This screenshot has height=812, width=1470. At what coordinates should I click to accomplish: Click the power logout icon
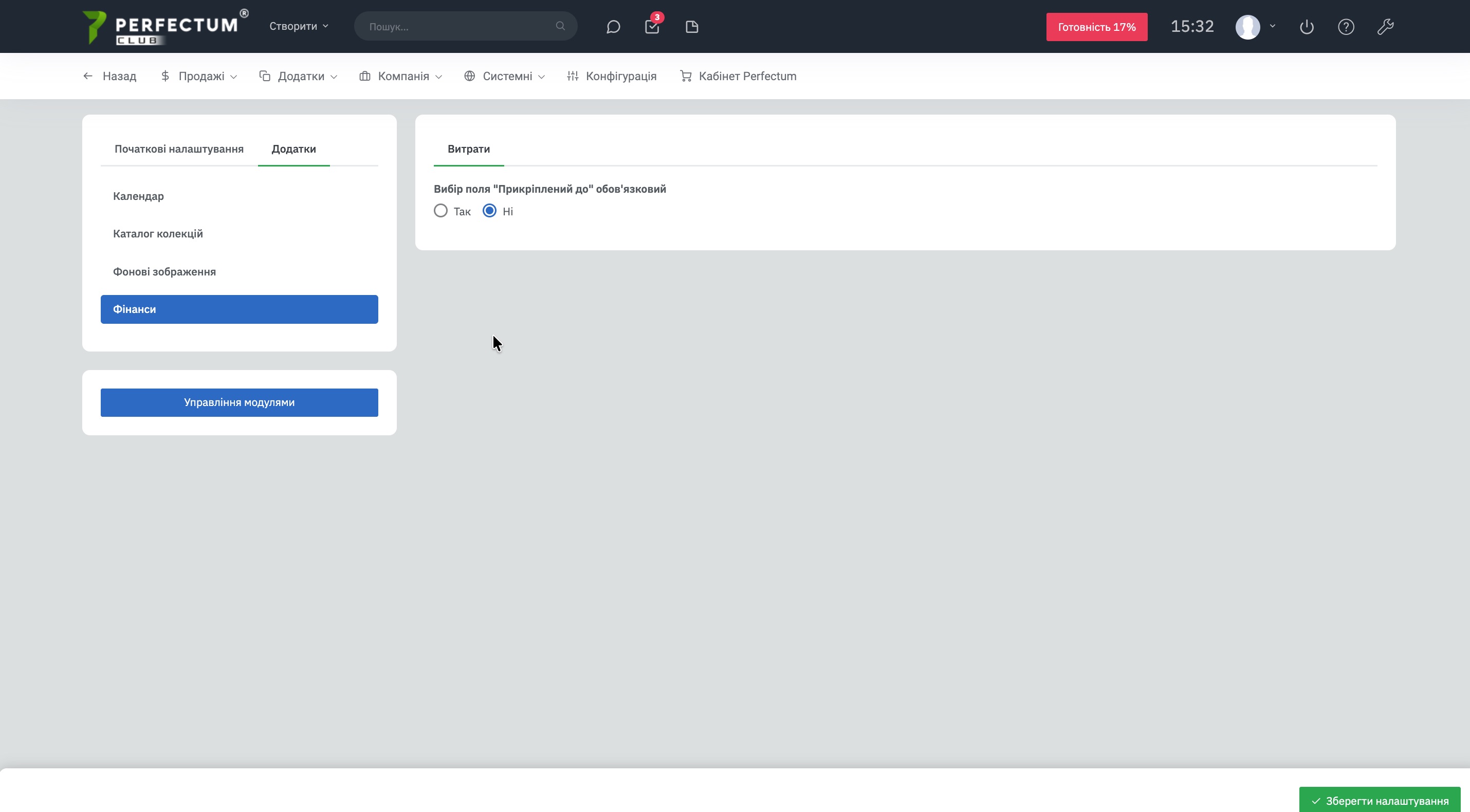click(1306, 27)
